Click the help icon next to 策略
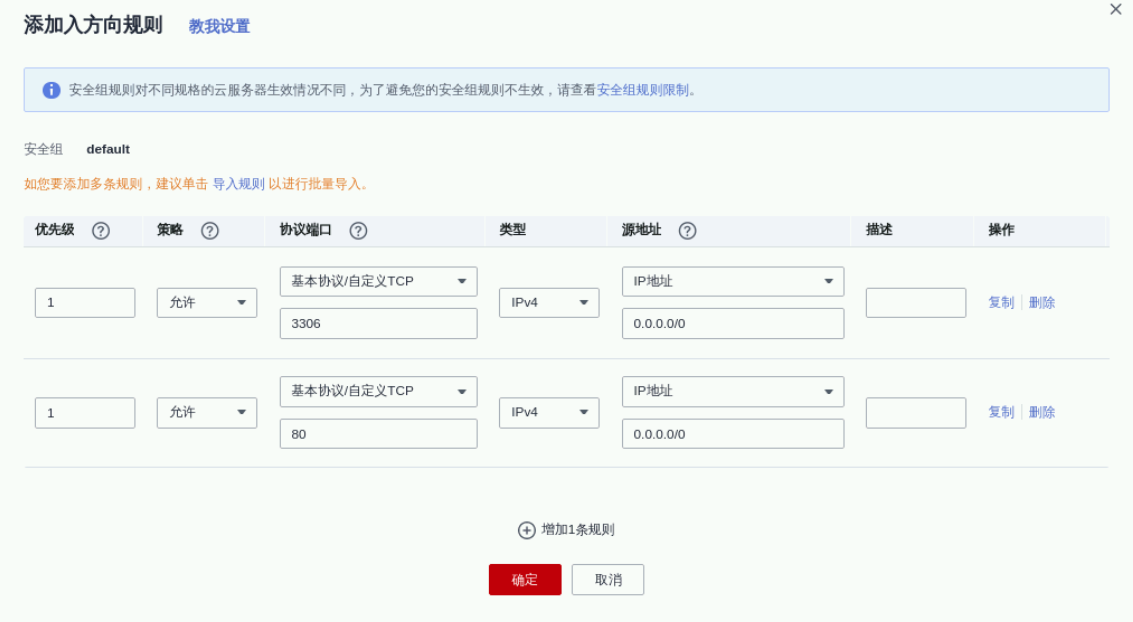This screenshot has height=622, width=1133. (210, 231)
